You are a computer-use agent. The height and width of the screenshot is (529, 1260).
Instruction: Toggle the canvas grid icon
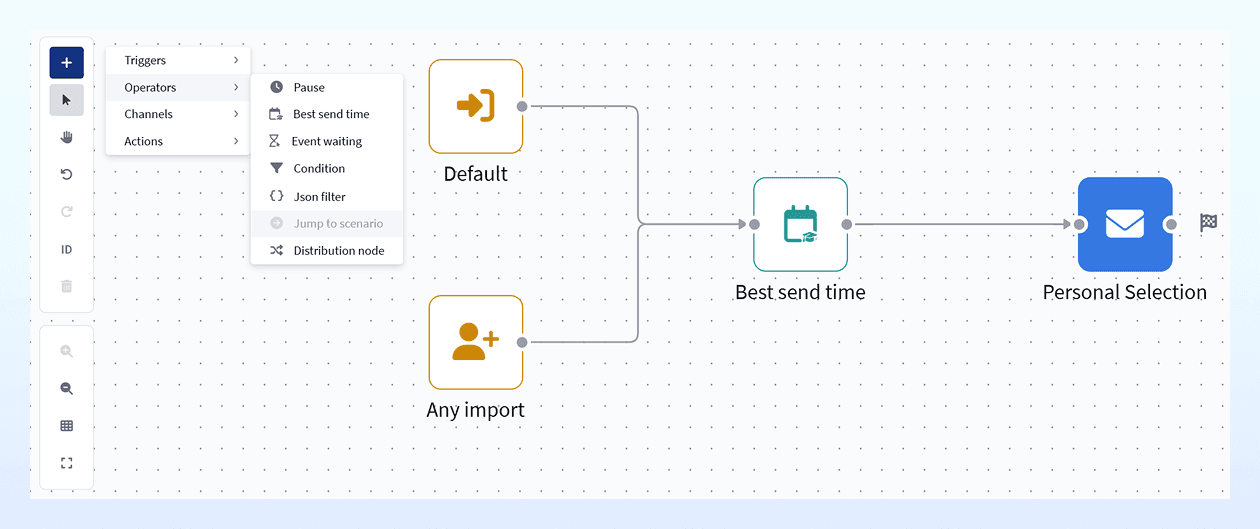tap(67, 426)
